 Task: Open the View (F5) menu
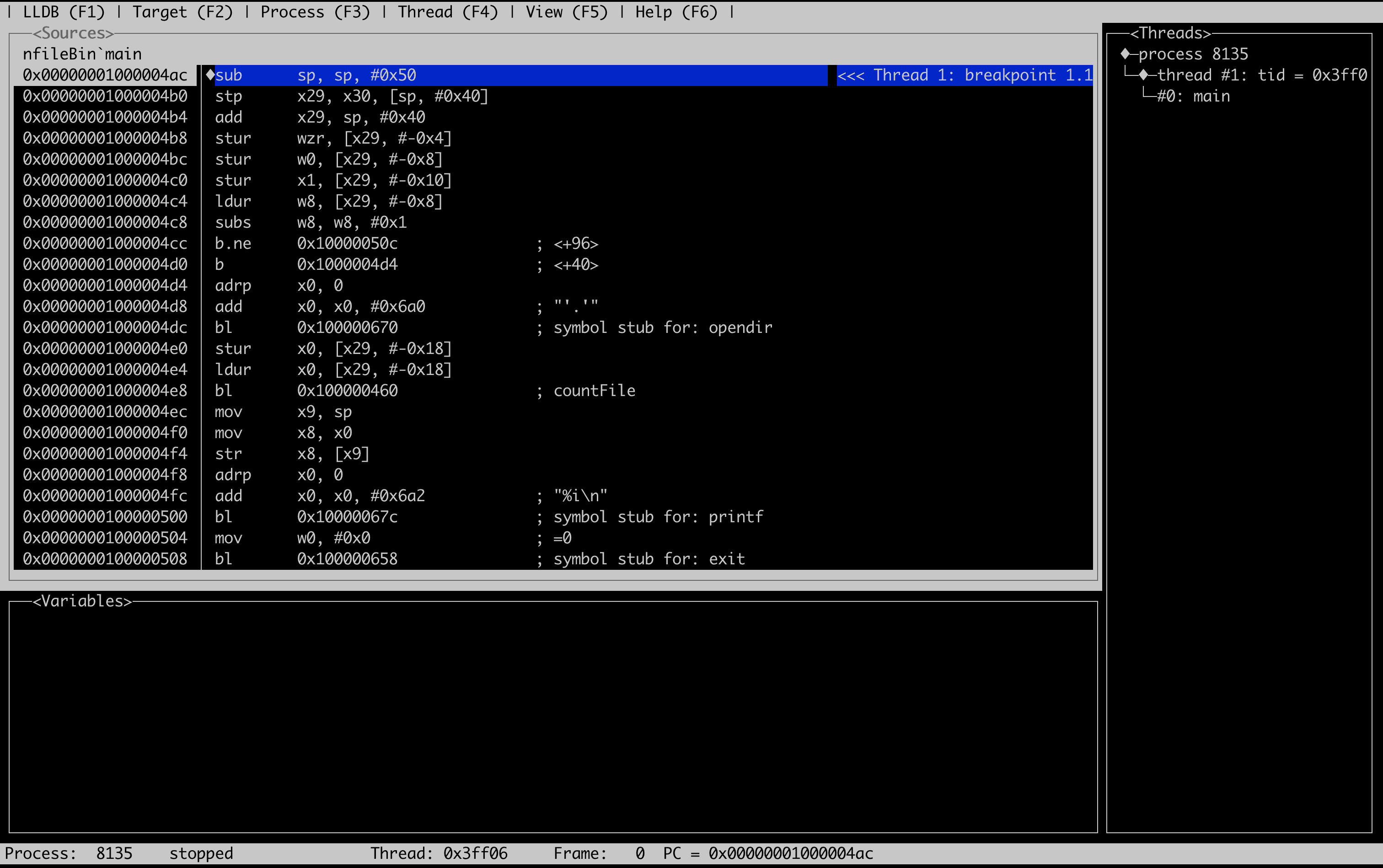tap(565, 11)
